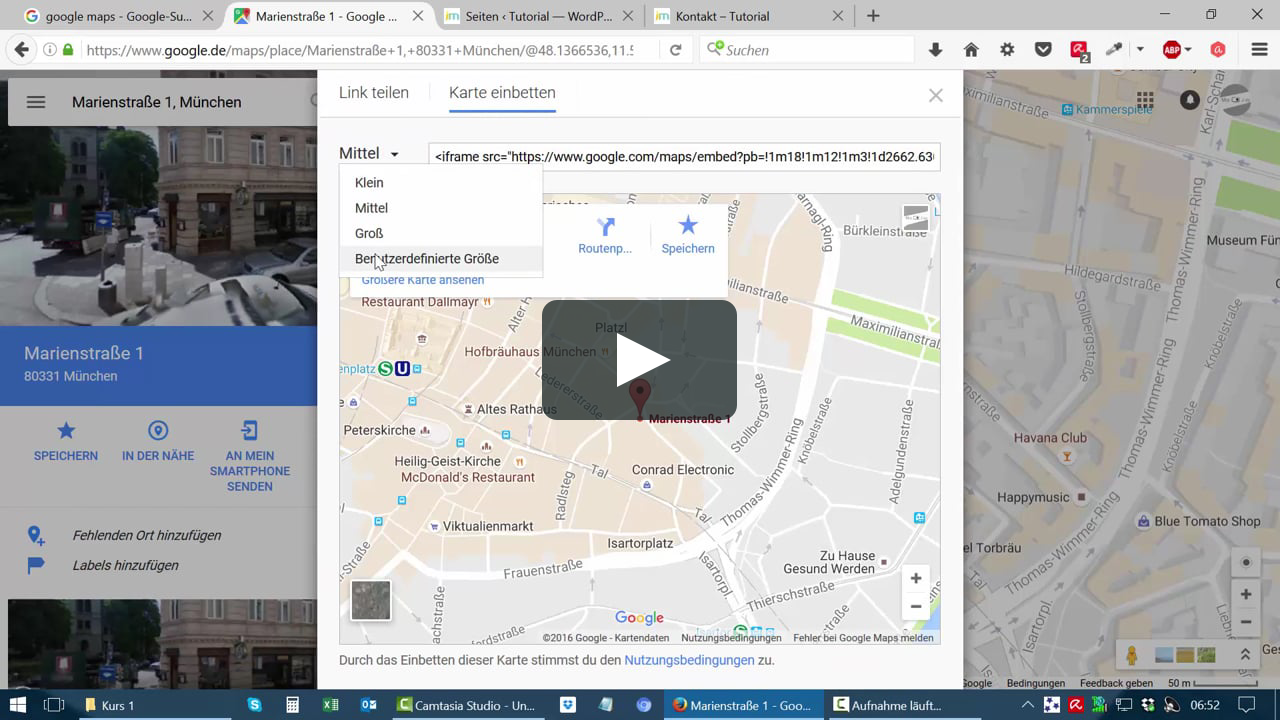This screenshot has height=720, width=1280.
Task: Click the eyedropper color picker icon
Action: [x=1114, y=50]
